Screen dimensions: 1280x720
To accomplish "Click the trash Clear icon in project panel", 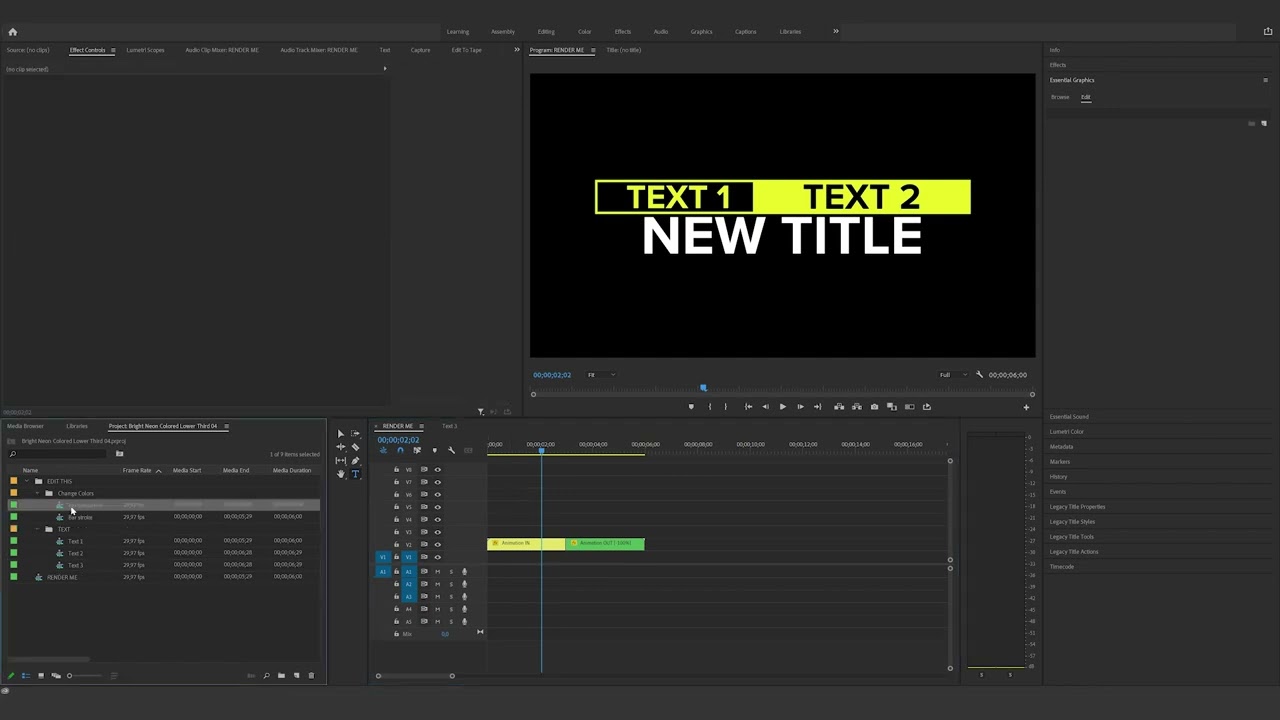I will coord(311,676).
